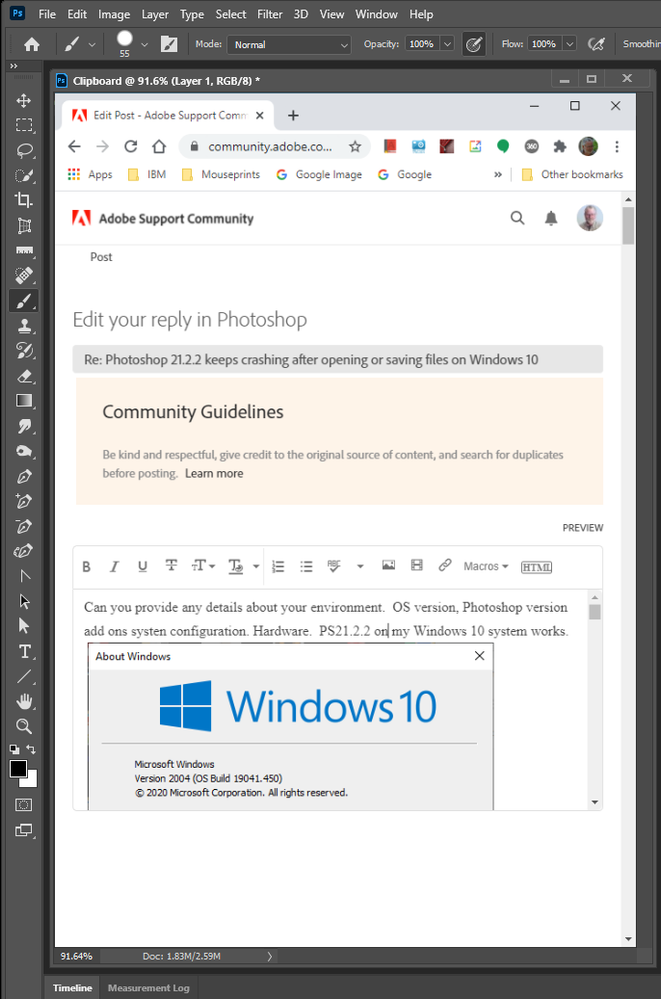Select the Line tool
The image size is (661, 999).
24,676
